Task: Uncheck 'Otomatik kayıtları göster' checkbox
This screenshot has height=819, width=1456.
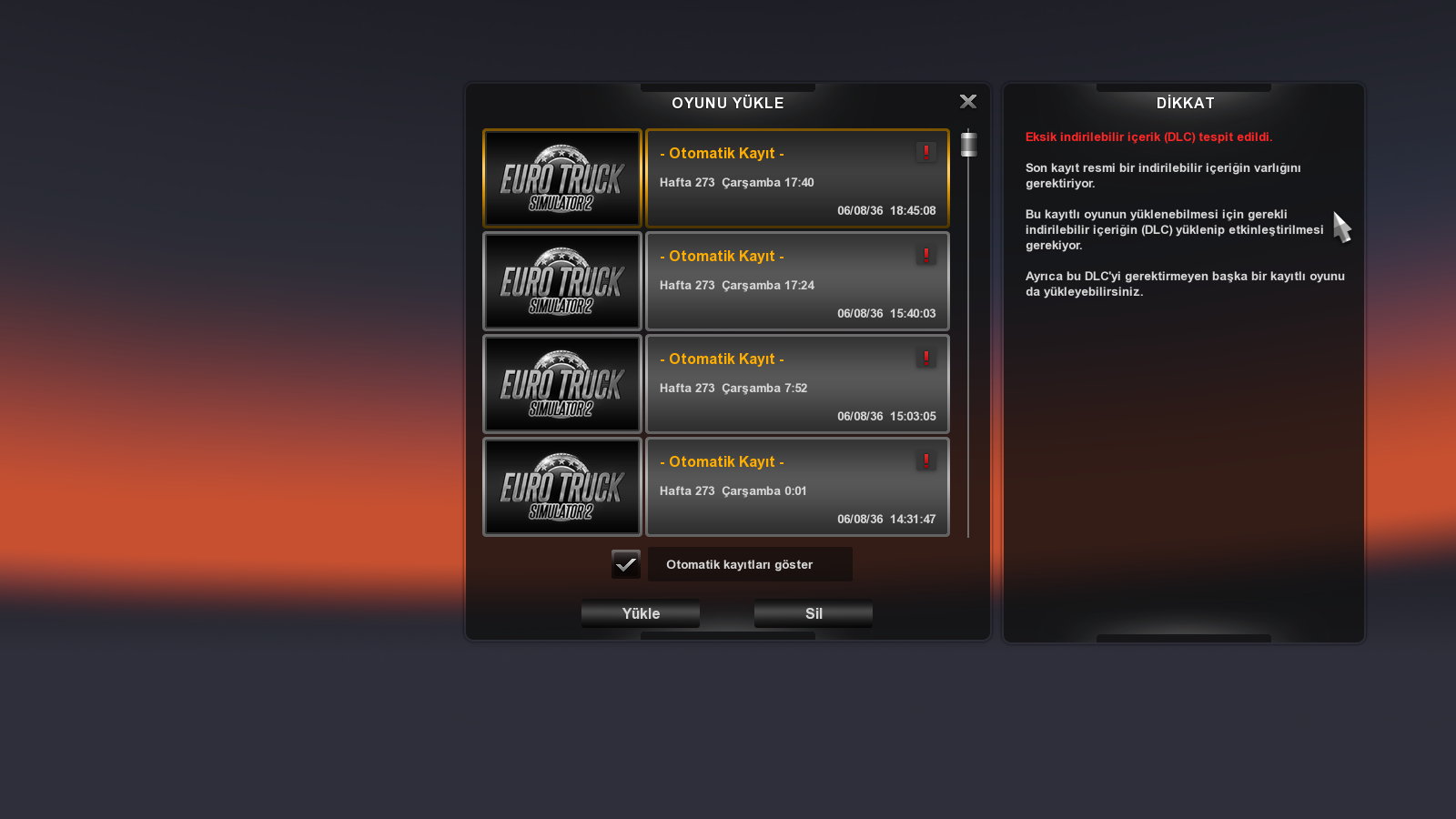Action: coord(626,564)
